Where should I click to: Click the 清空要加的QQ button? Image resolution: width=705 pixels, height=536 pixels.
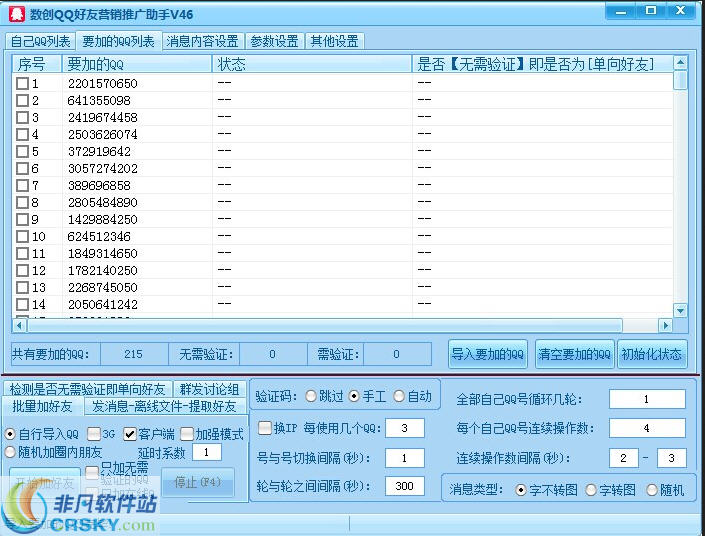(575, 354)
